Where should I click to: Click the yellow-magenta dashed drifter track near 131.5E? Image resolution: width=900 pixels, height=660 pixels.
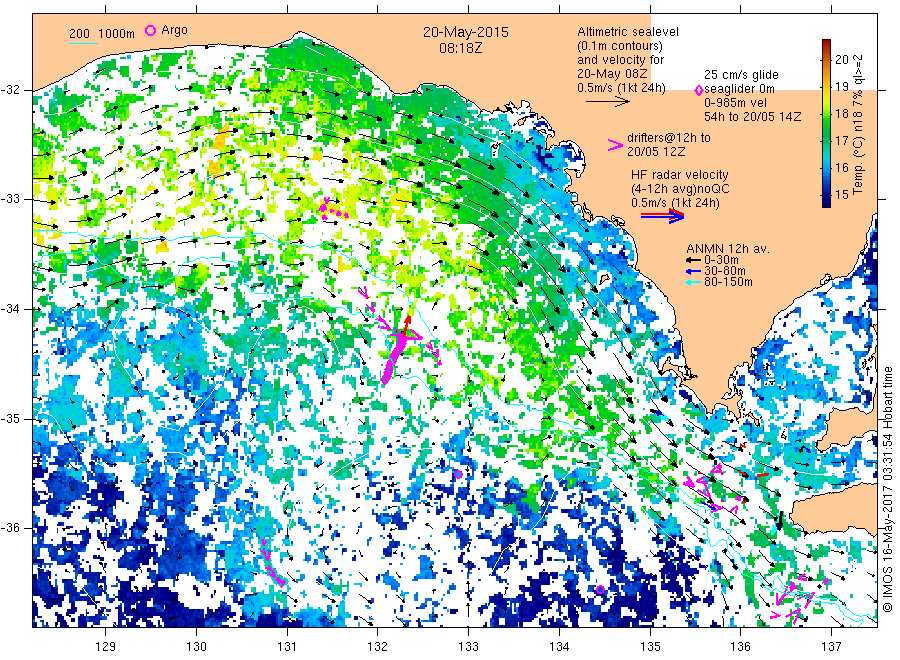coord(333,209)
